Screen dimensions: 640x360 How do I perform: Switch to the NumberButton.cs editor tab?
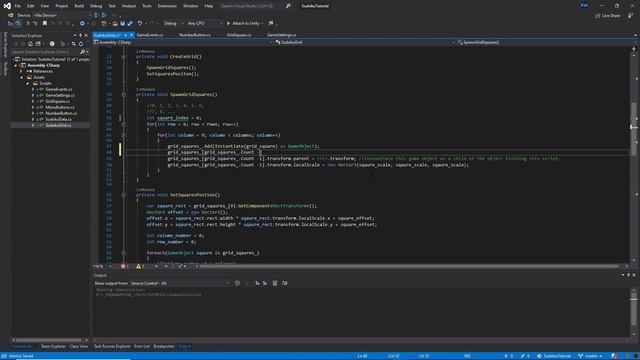[195, 35]
